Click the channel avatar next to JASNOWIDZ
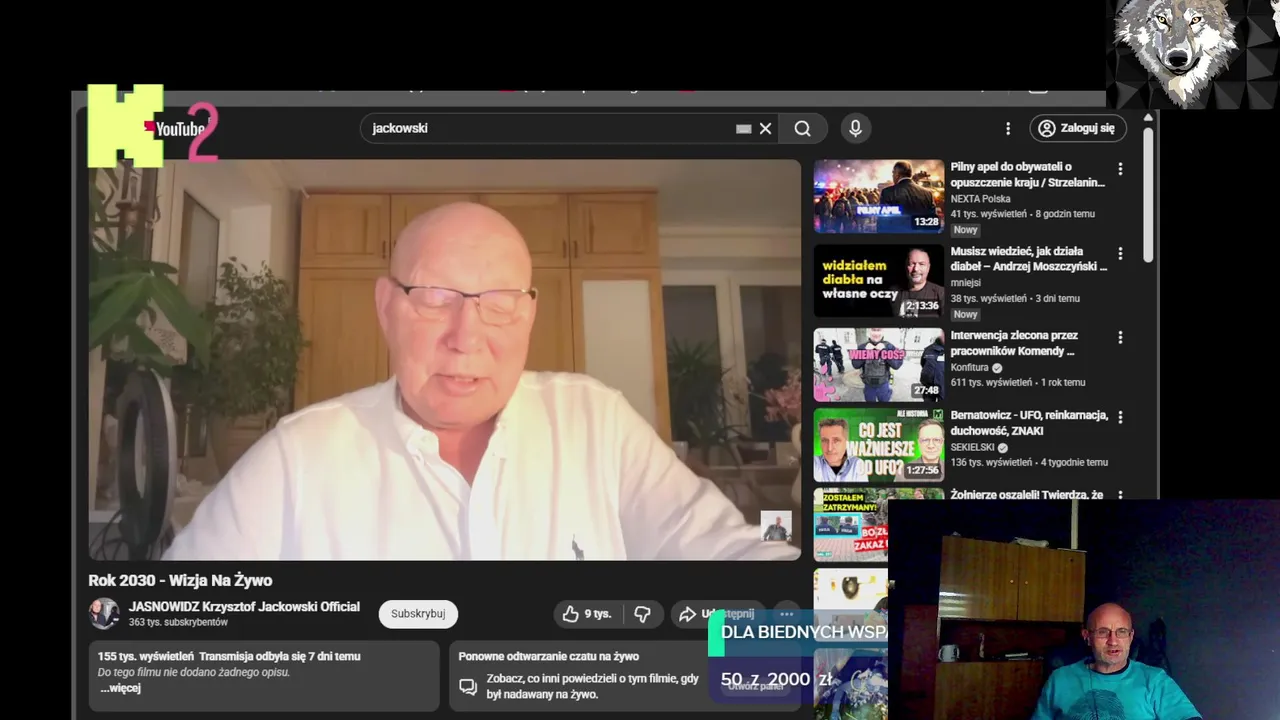 [104, 614]
